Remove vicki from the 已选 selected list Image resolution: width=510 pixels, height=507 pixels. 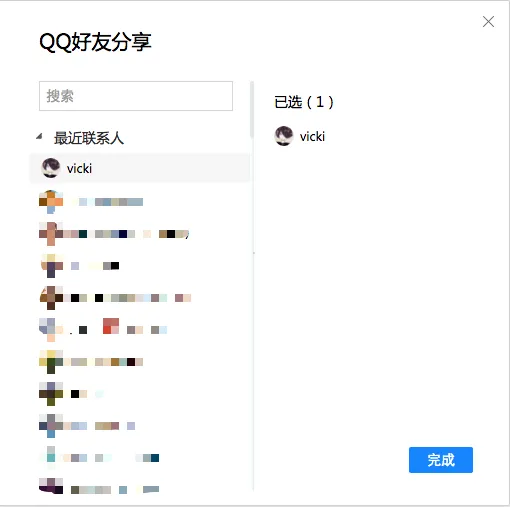(299, 136)
